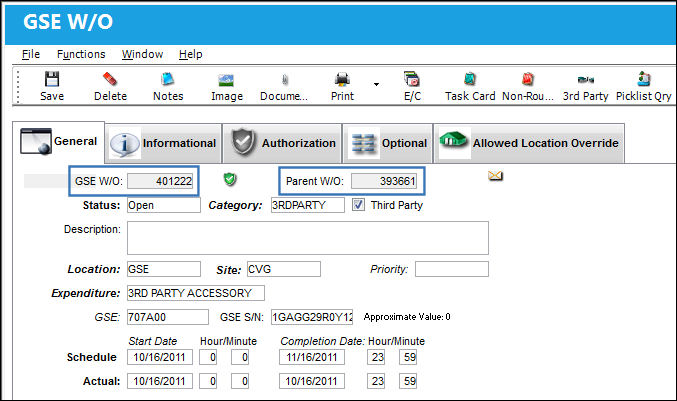This screenshot has width=677, height=401.
Task: Click the Site field CVG
Action: [x=284, y=269]
